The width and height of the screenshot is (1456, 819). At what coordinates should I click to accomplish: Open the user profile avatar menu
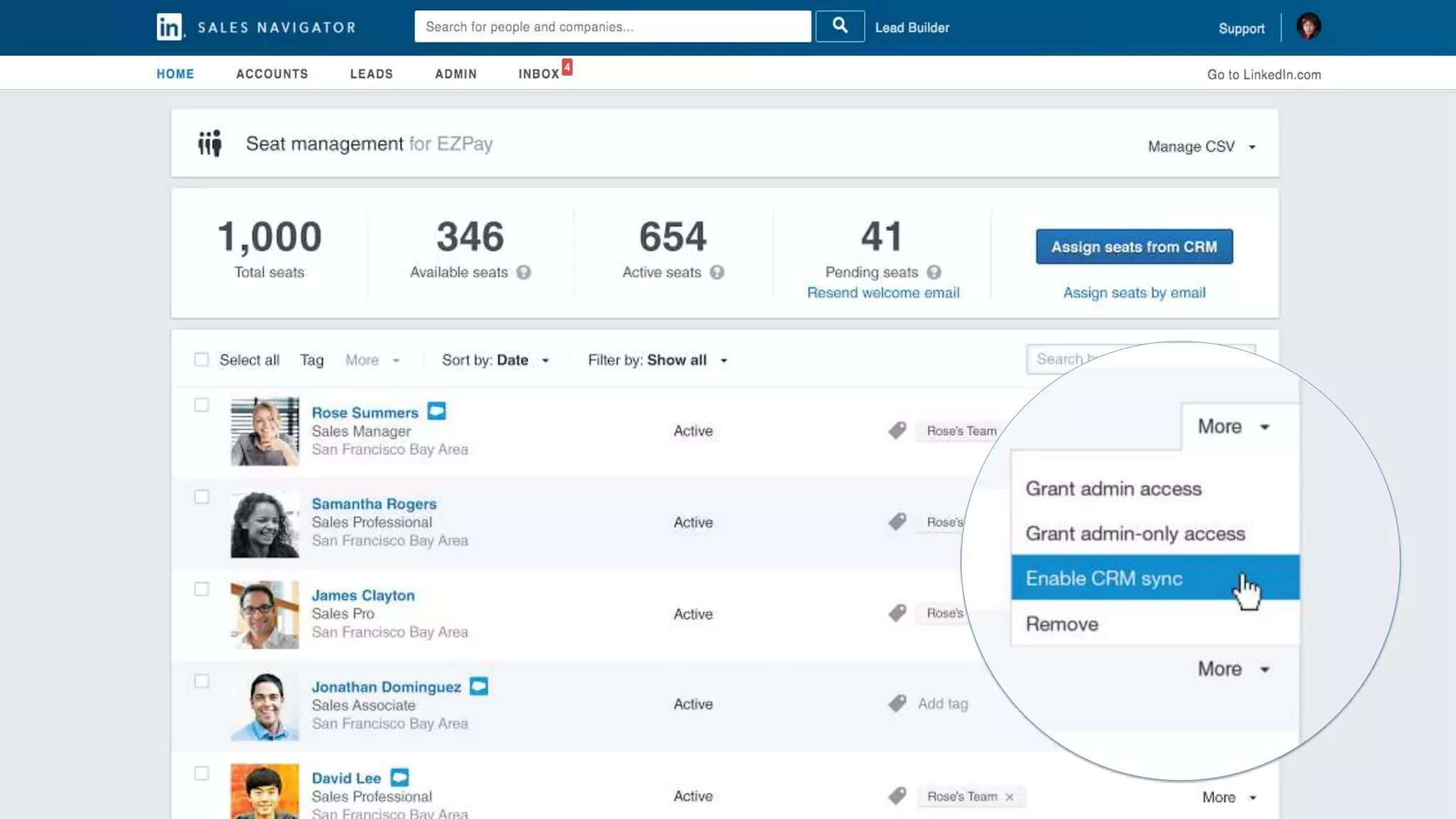click(1308, 27)
